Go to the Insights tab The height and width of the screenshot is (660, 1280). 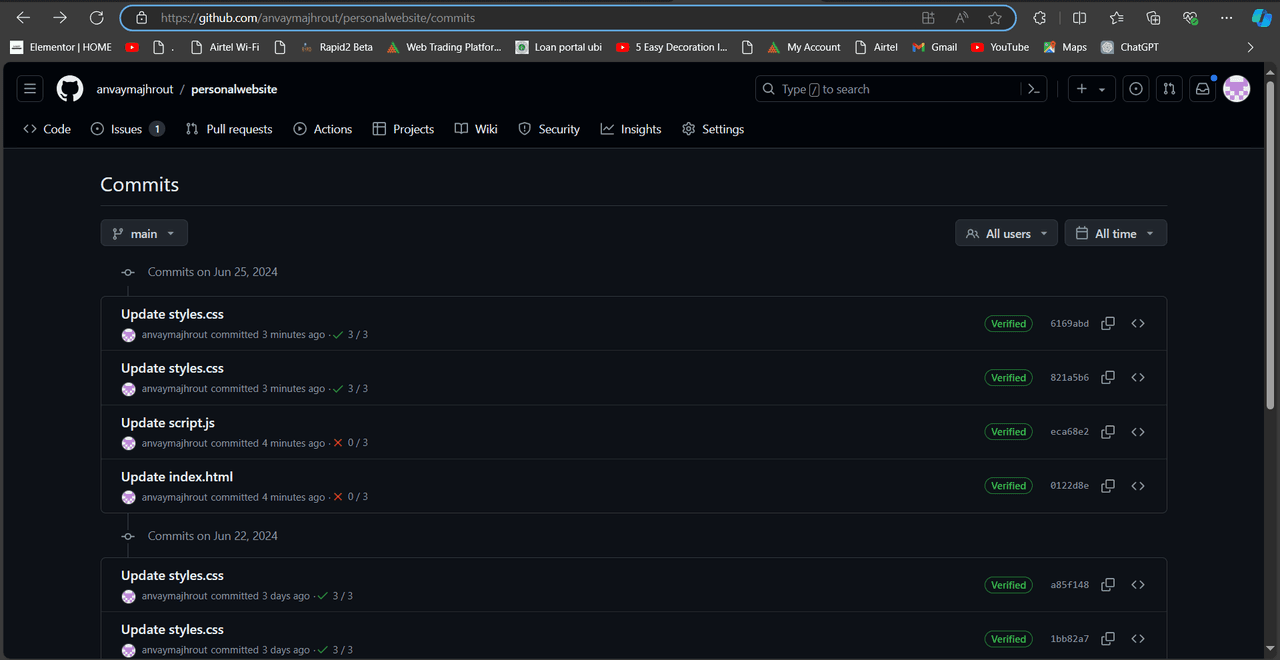(x=631, y=129)
